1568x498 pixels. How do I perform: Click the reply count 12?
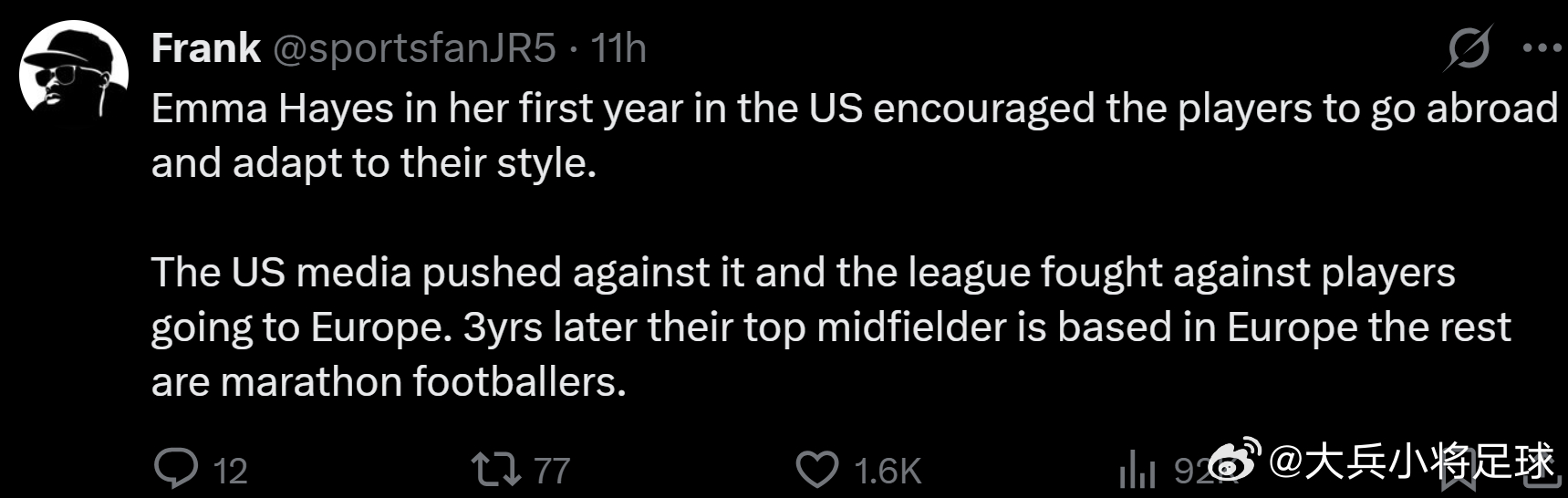pyautogui.click(x=230, y=471)
